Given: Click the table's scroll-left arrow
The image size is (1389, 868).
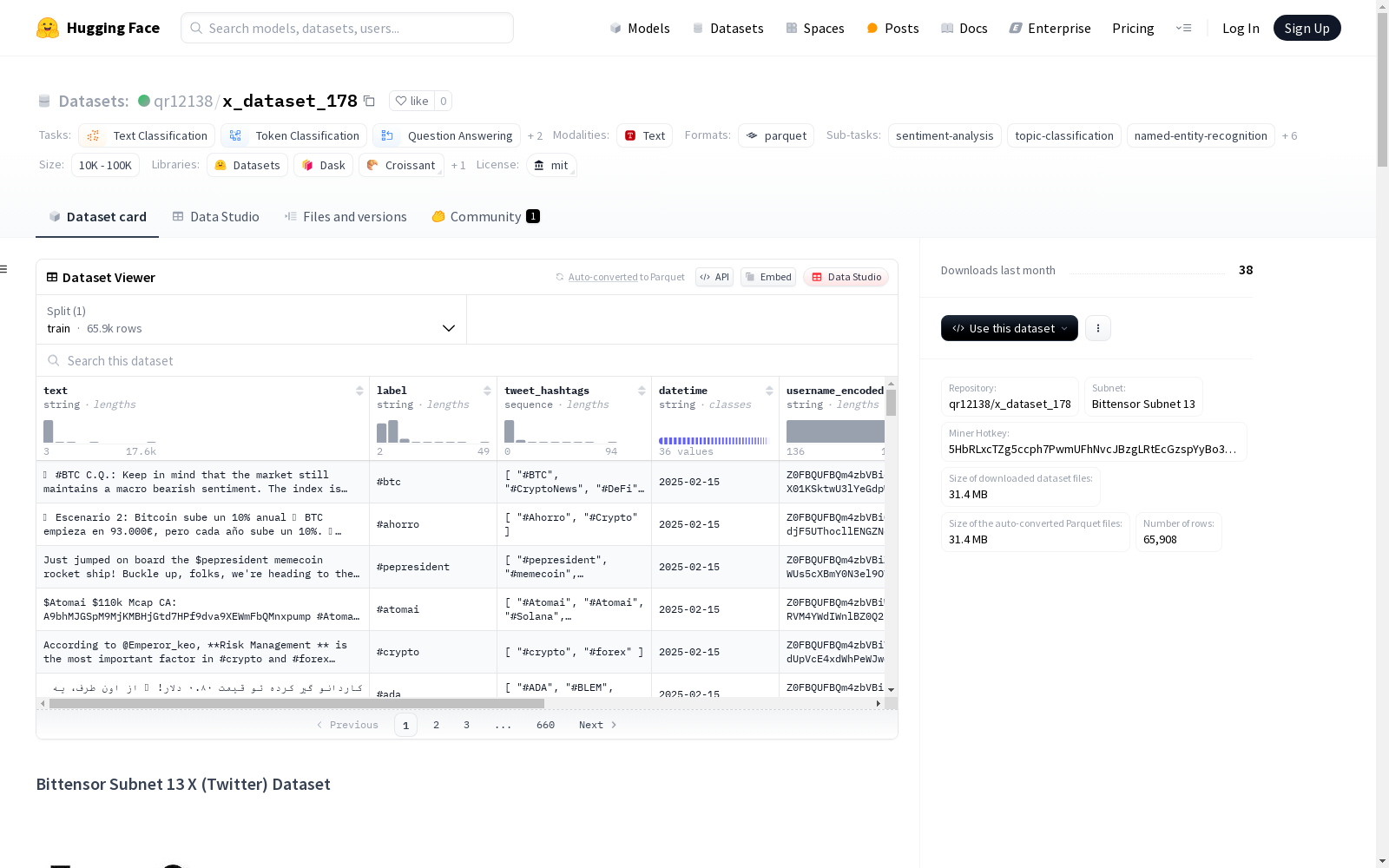Looking at the screenshot, I should point(43,703).
